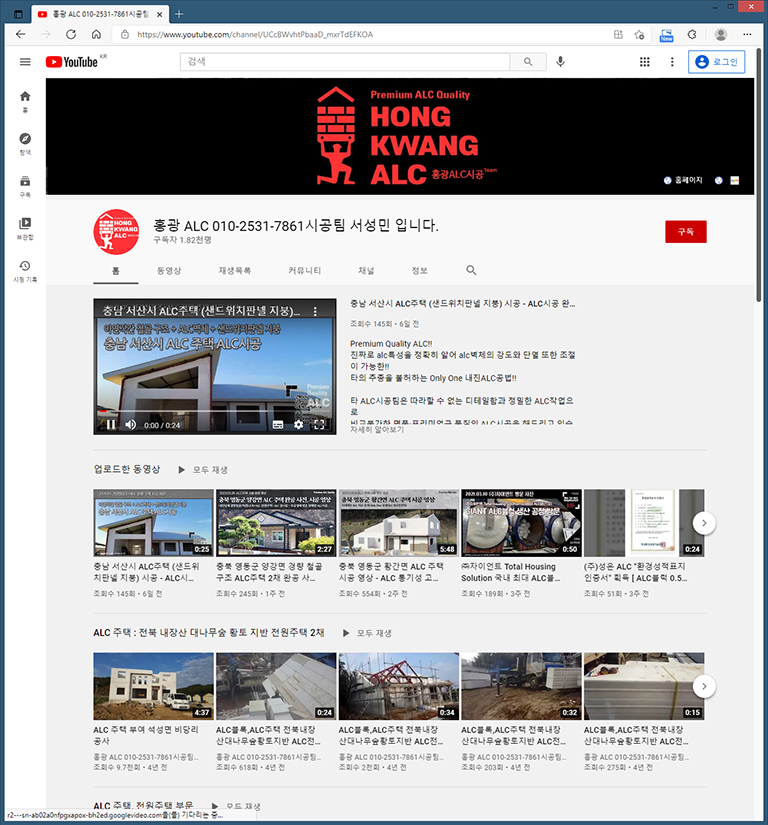Open featured video more options dots
This screenshot has width=768, height=825.
point(315,311)
